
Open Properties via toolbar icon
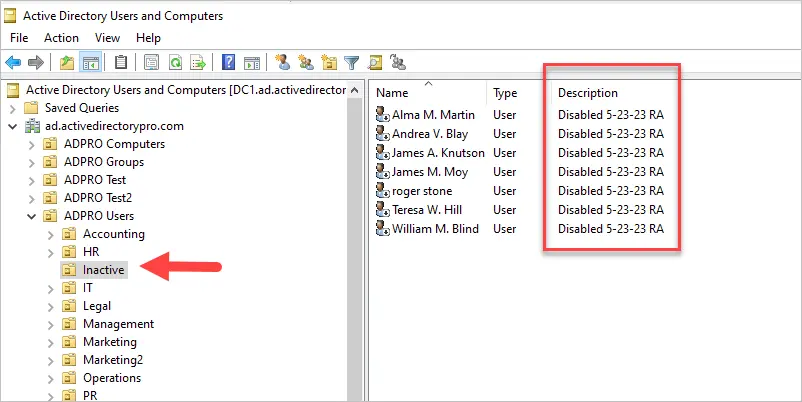[151, 62]
